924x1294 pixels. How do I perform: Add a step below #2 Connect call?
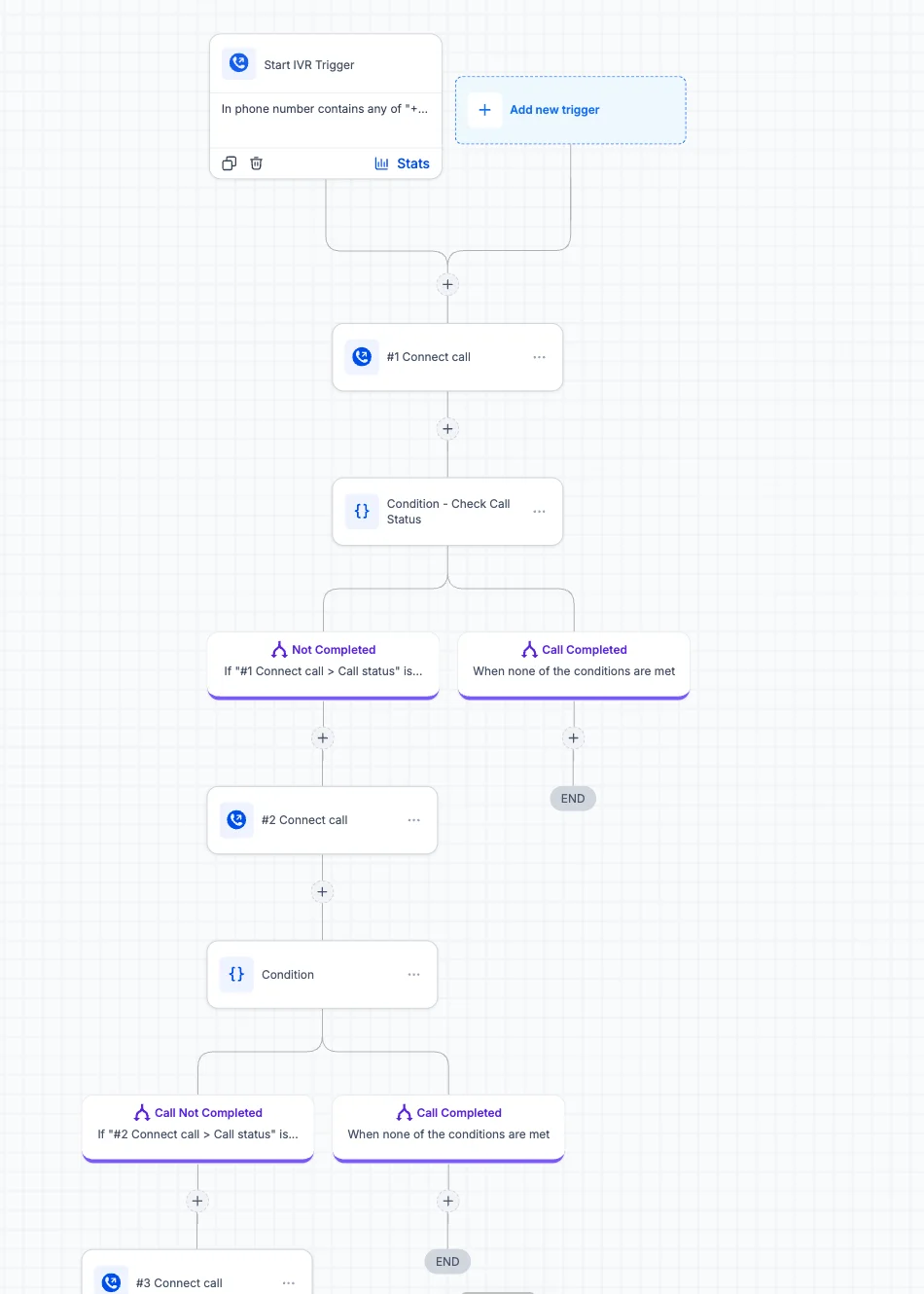click(x=323, y=891)
